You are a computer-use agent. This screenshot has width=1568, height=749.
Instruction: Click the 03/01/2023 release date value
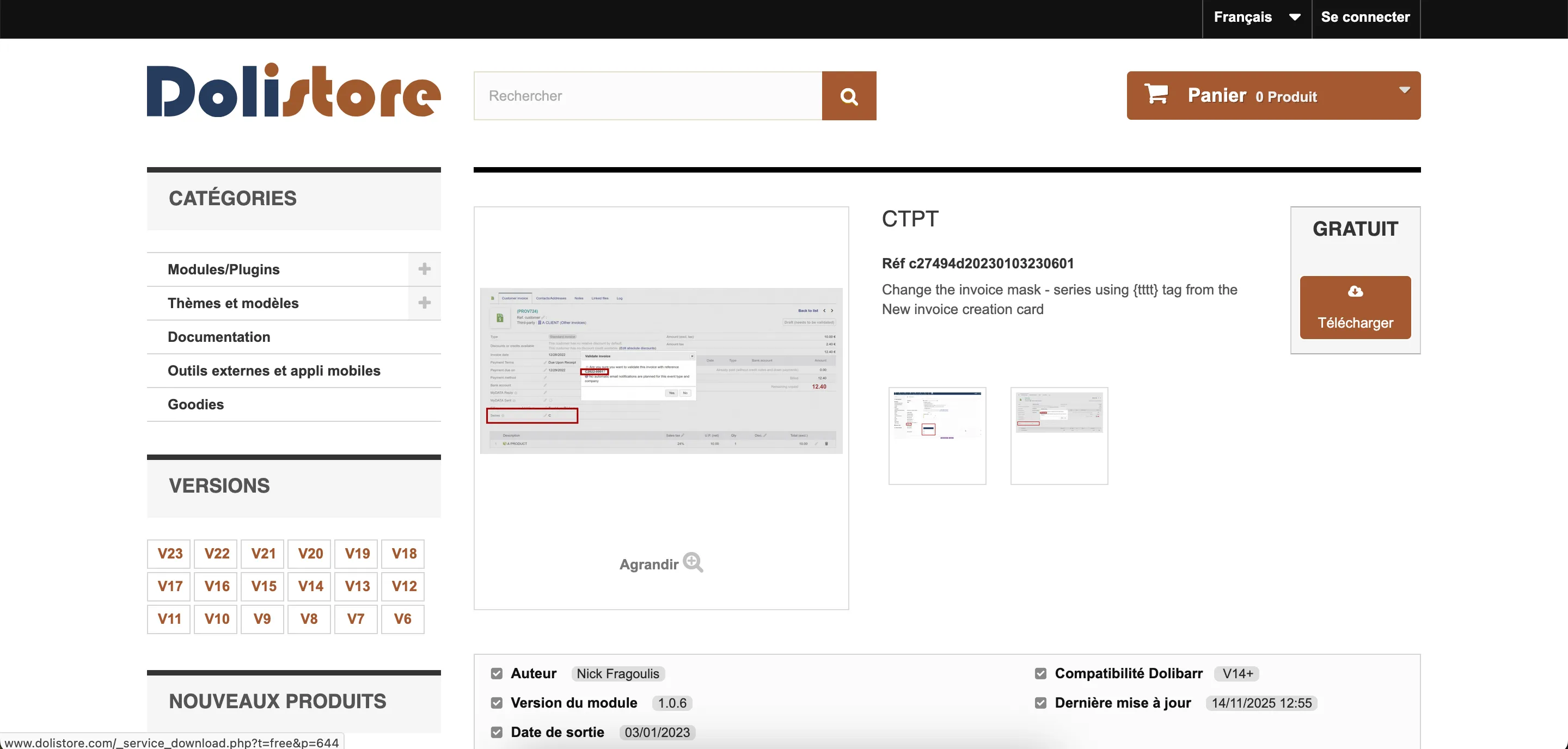click(x=657, y=732)
